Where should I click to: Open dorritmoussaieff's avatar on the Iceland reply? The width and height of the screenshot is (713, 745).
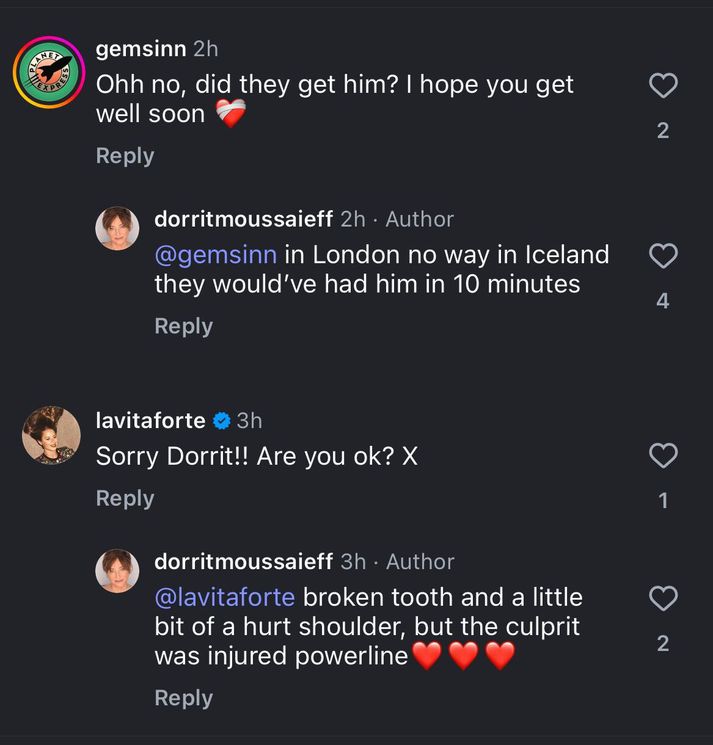(x=117, y=228)
